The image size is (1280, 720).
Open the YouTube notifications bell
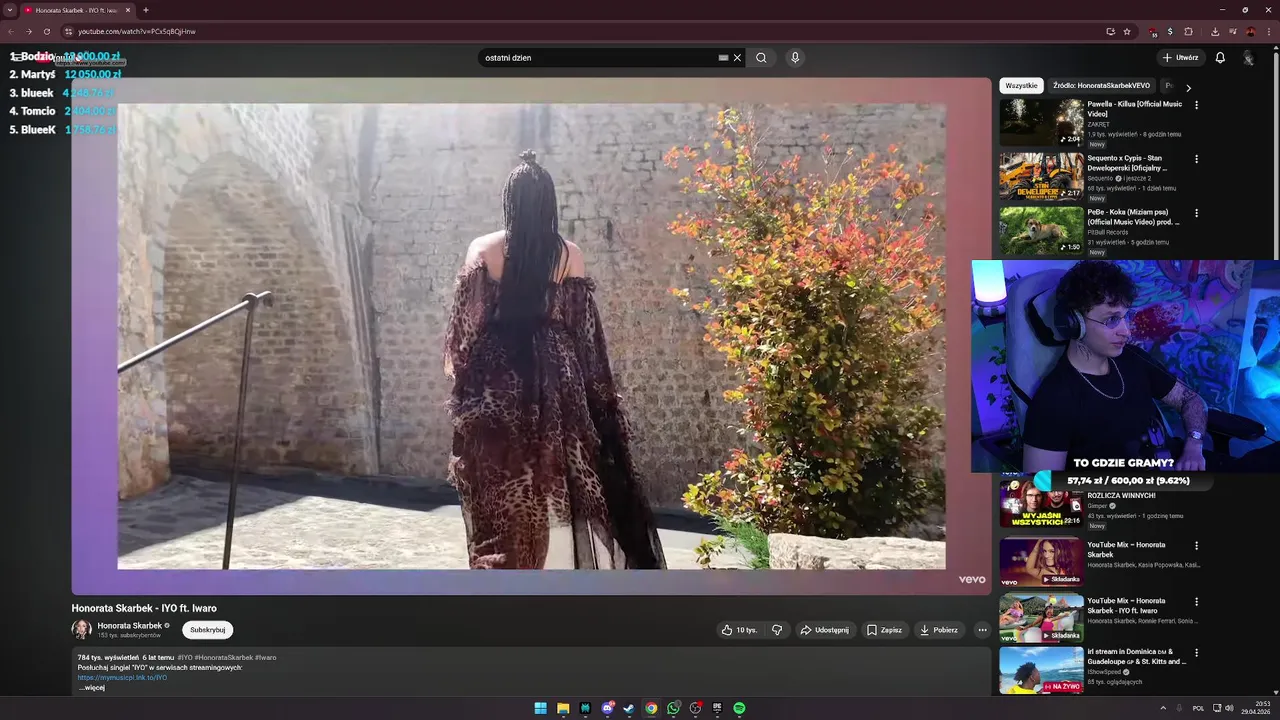(1220, 58)
